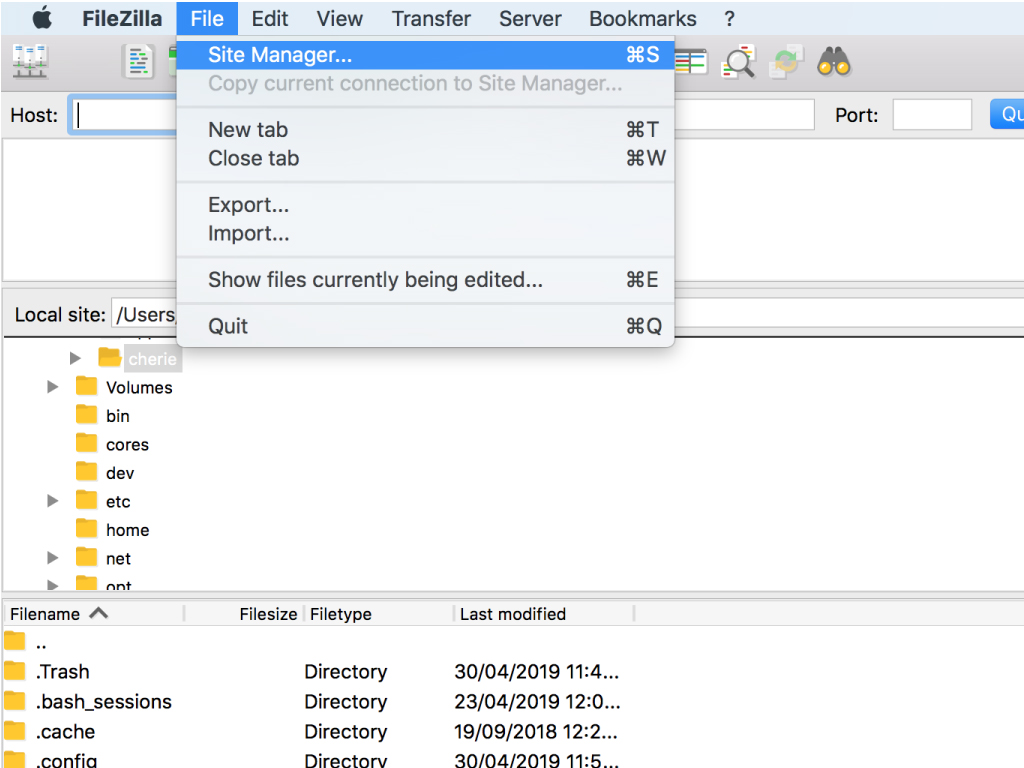Click the Volumes folder icon
The image size is (1024, 768).
86,387
